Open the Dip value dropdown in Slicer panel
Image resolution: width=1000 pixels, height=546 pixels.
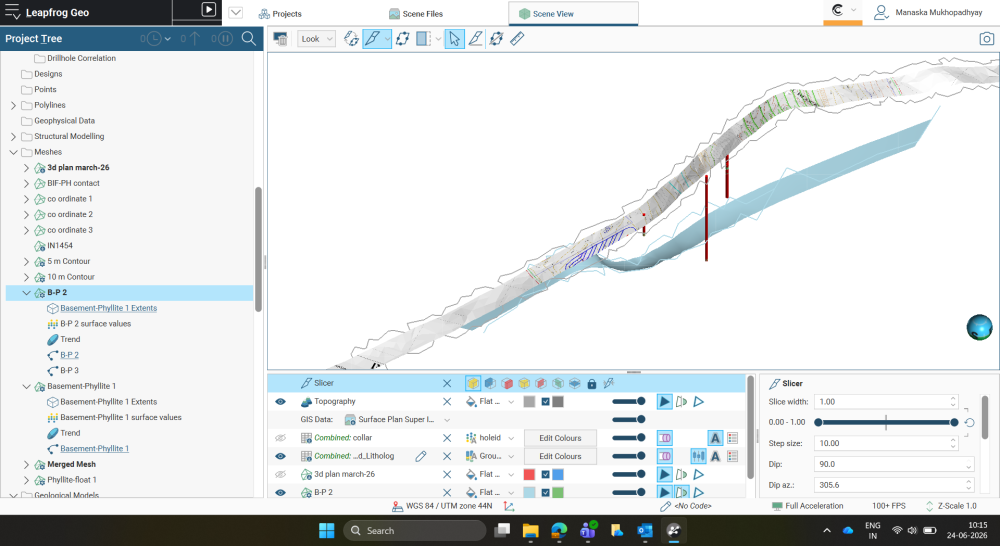point(969,464)
